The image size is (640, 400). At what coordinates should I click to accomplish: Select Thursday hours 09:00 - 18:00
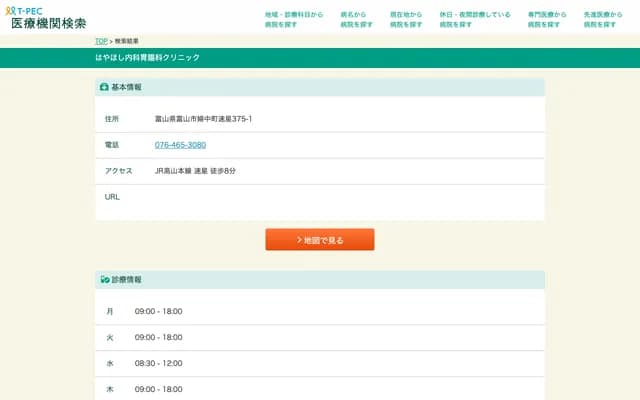158,389
